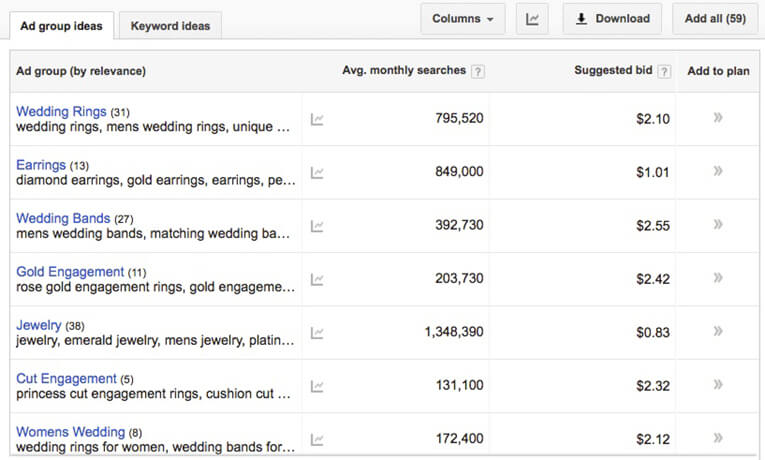
Task: Click the chart icon in Cut Engagement row
Action: pyautogui.click(x=317, y=386)
